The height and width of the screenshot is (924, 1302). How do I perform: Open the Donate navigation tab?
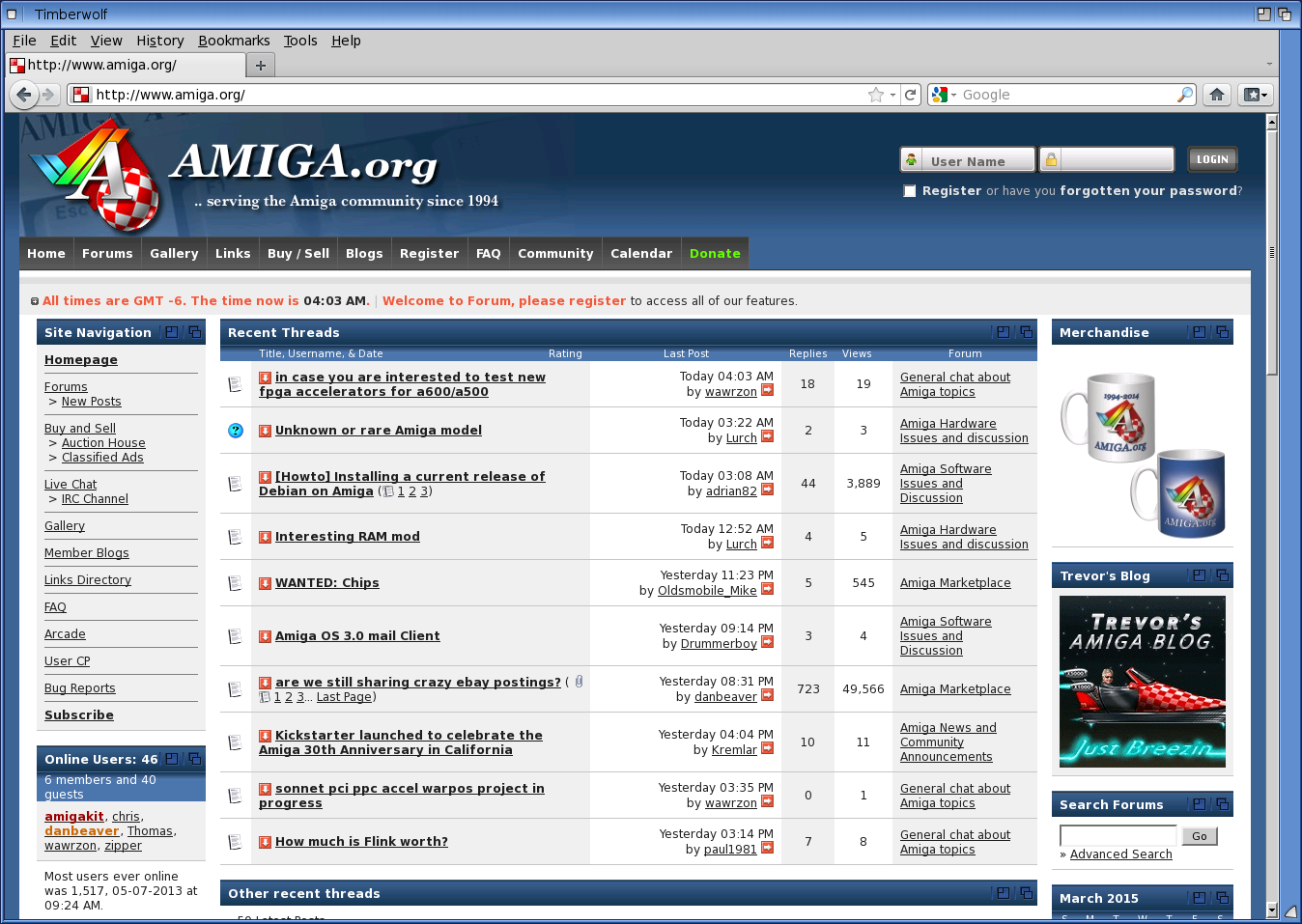pyautogui.click(x=715, y=253)
